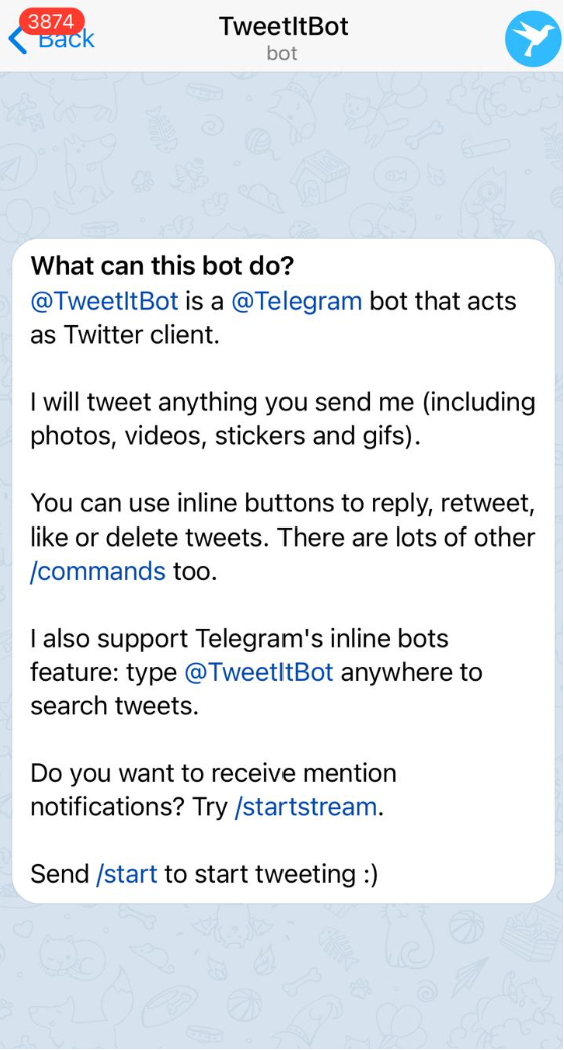Open the @Telegram mention link
The height and width of the screenshot is (1050, 564).
[x=297, y=301]
